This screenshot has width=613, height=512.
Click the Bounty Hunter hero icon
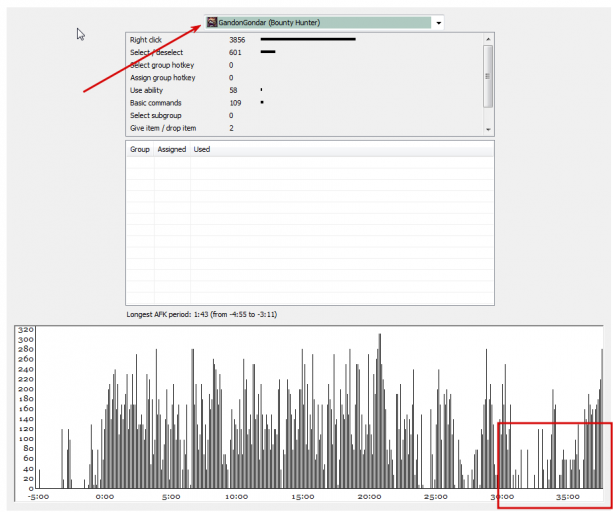coord(212,22)
